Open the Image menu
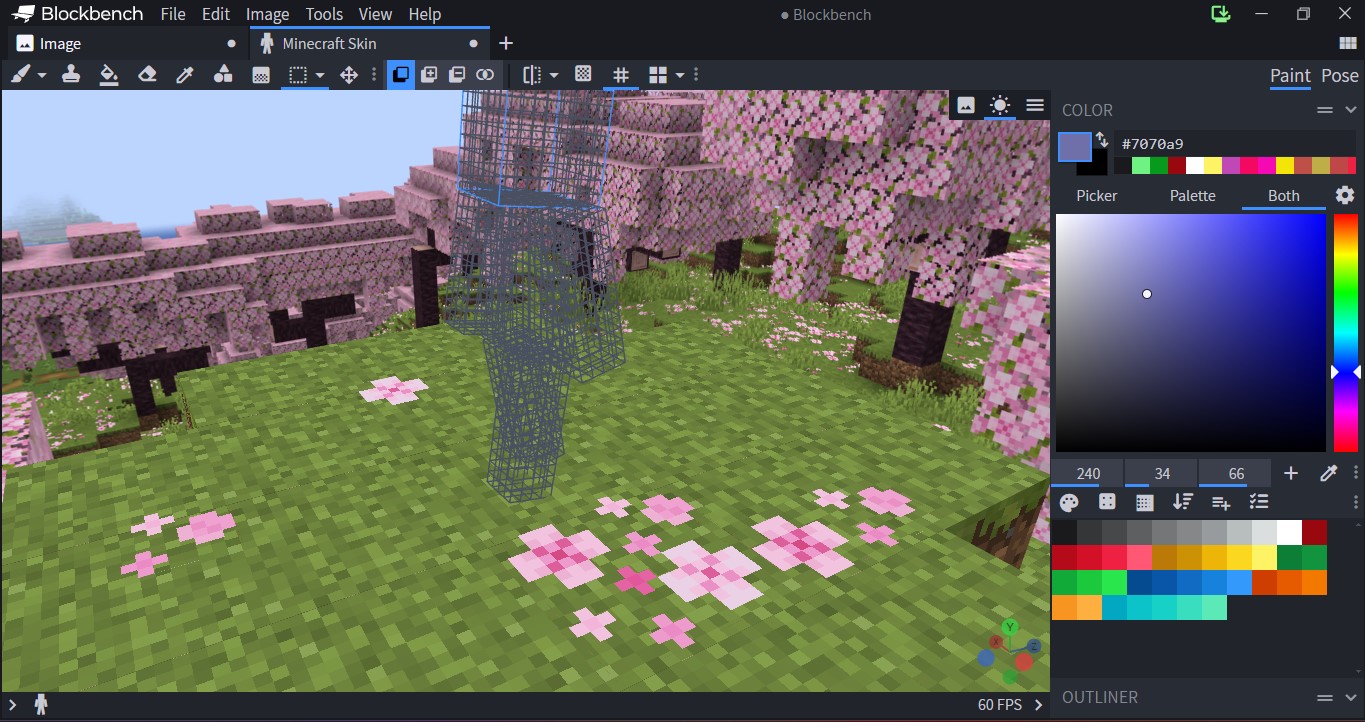This screenshot has height=722, width=1365. pos(266,14)
